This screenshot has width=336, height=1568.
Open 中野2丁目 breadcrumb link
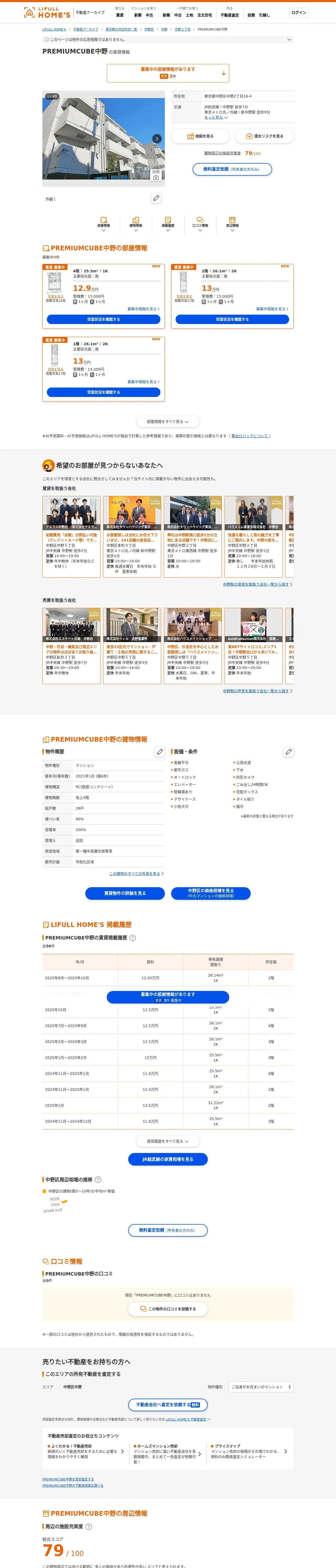pos(182,29)
